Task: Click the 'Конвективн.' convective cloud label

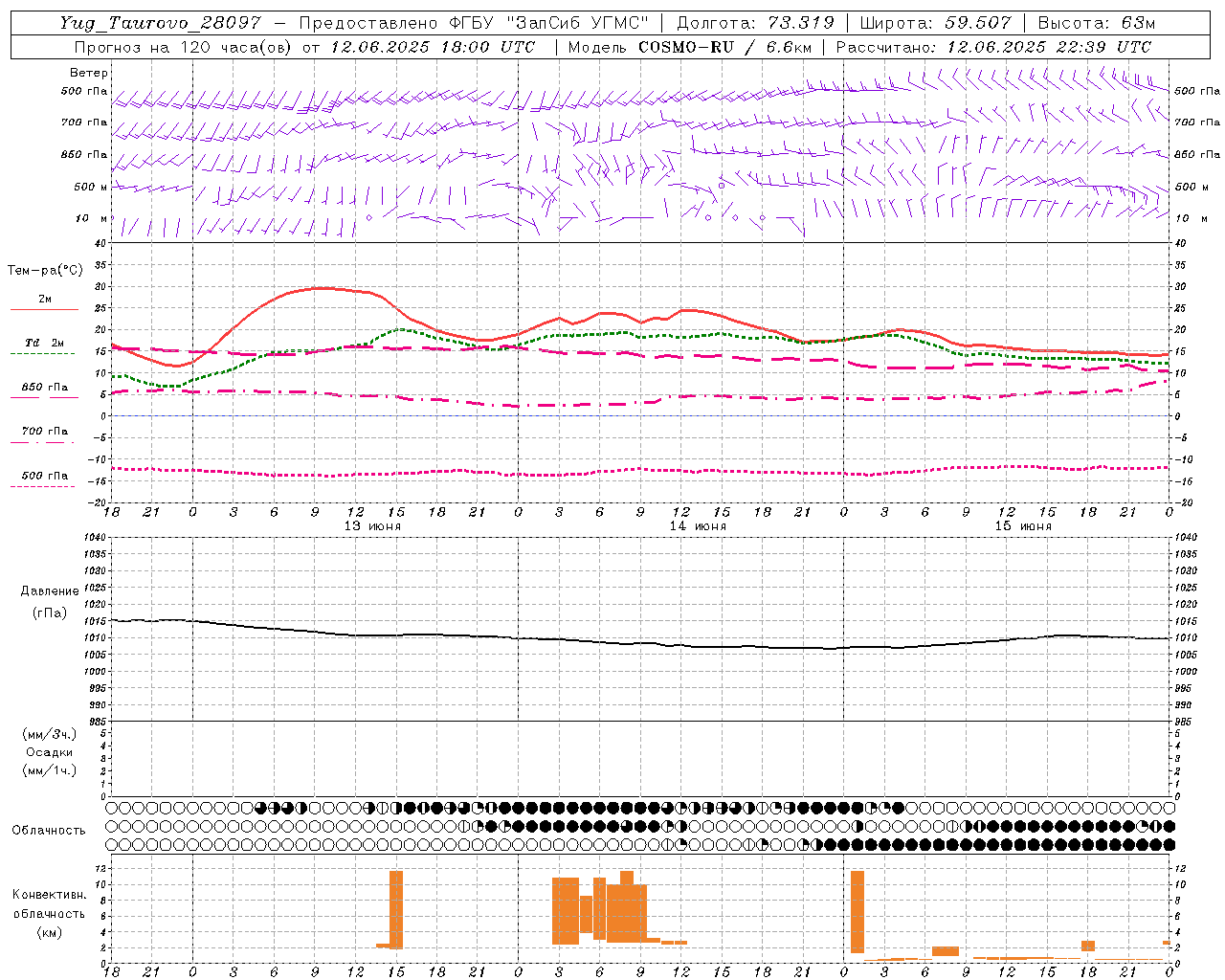Action: point(49,895)
